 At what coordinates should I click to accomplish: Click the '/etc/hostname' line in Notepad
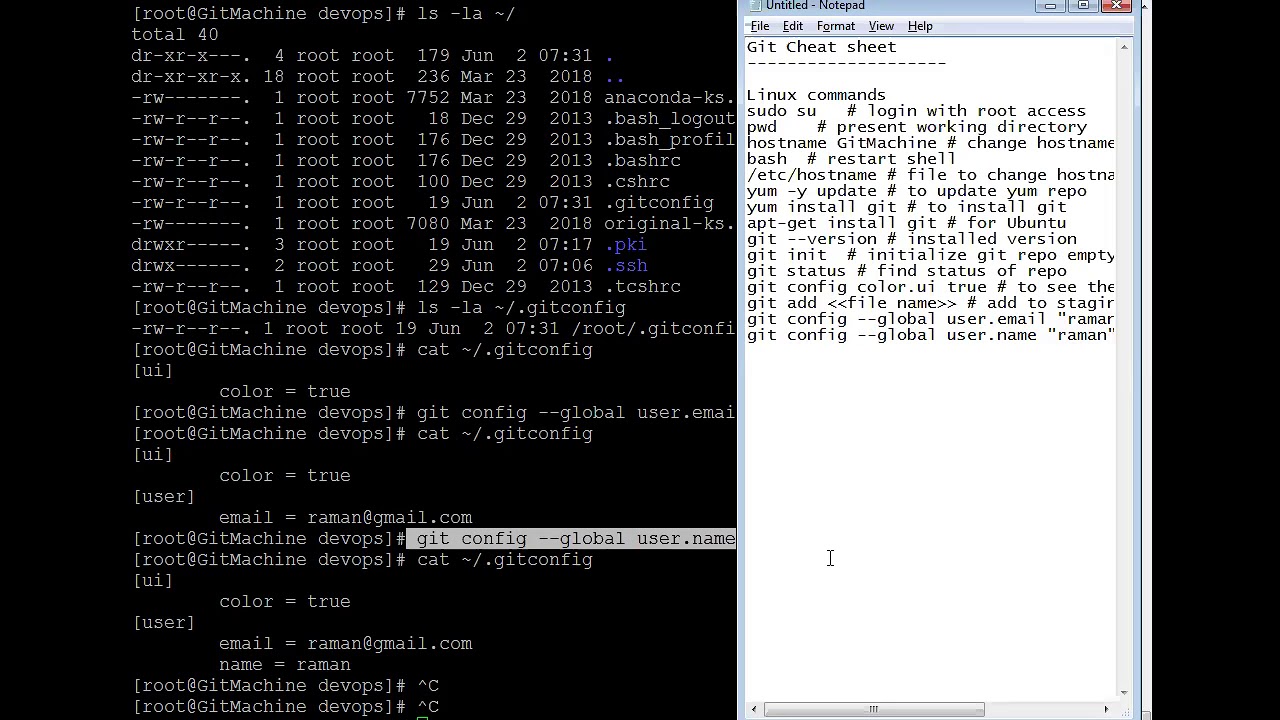point(930,175)
